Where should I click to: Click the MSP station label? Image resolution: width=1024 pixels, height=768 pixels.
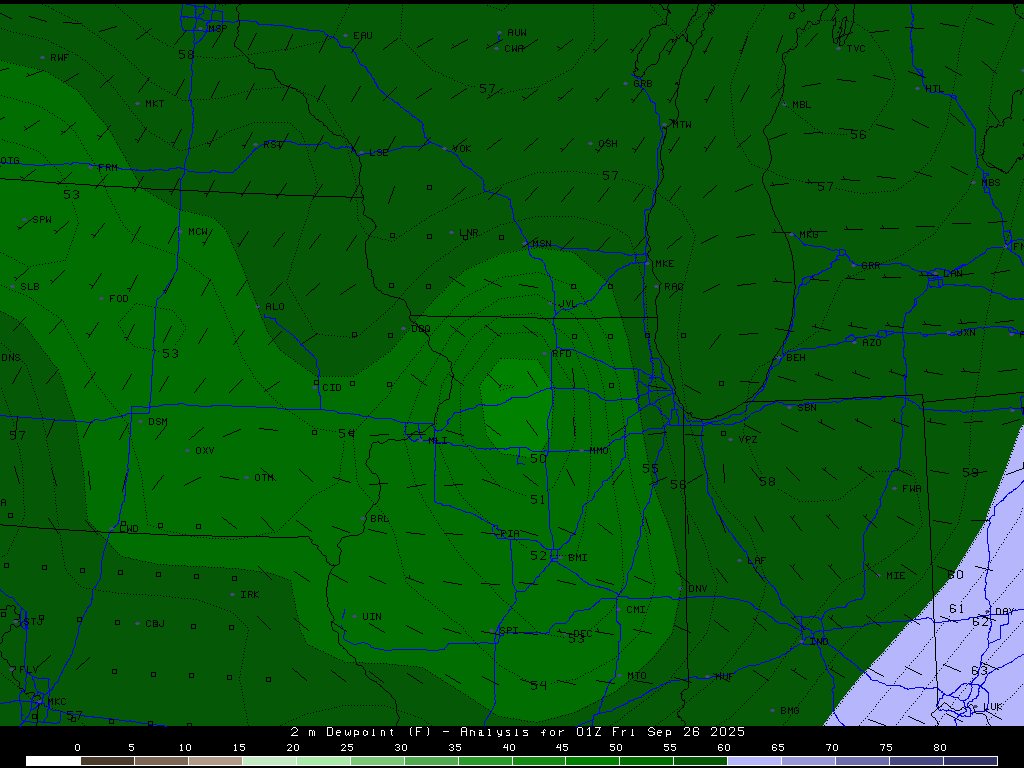217,29
